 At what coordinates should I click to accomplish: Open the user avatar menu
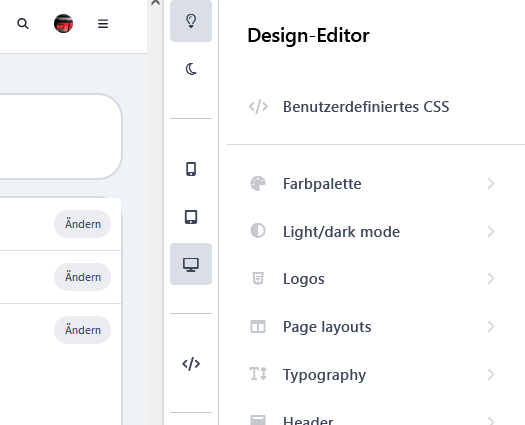coord(63,23)
